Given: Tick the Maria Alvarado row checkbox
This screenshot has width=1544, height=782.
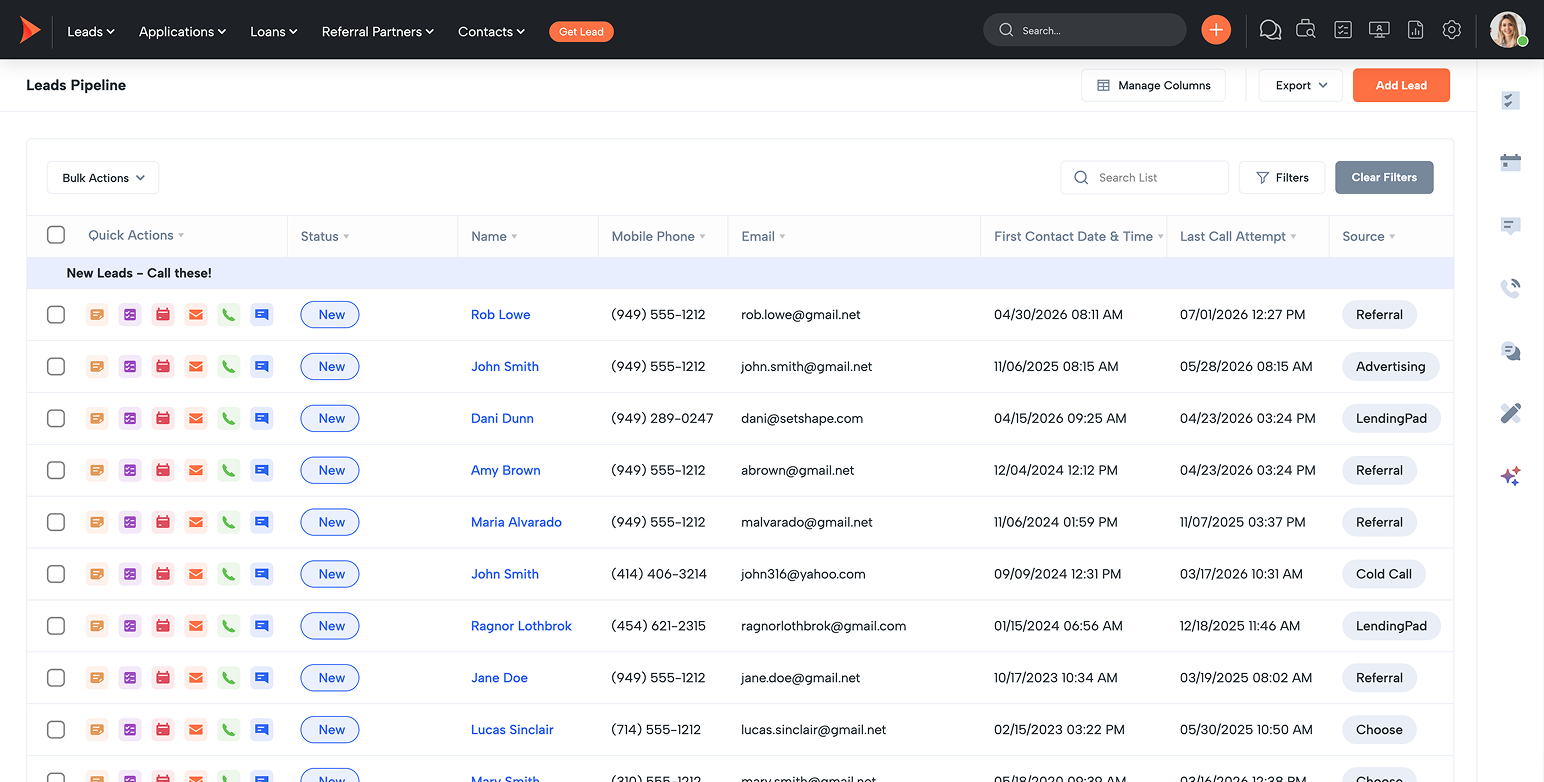Looking at the screenshot, I should (56, 522).
